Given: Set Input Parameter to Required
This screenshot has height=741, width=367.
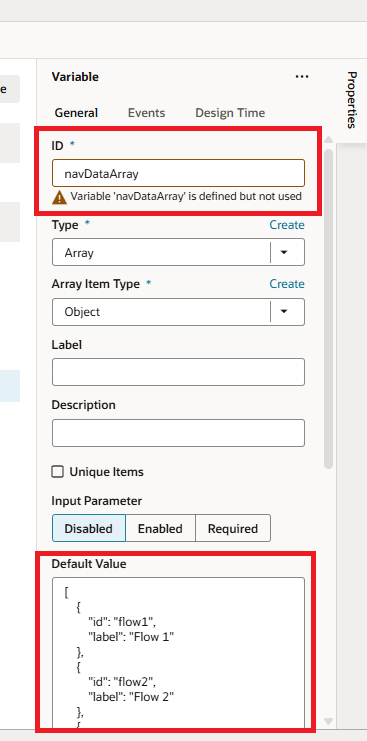Looking at the screenshot, I should (233, 528).
